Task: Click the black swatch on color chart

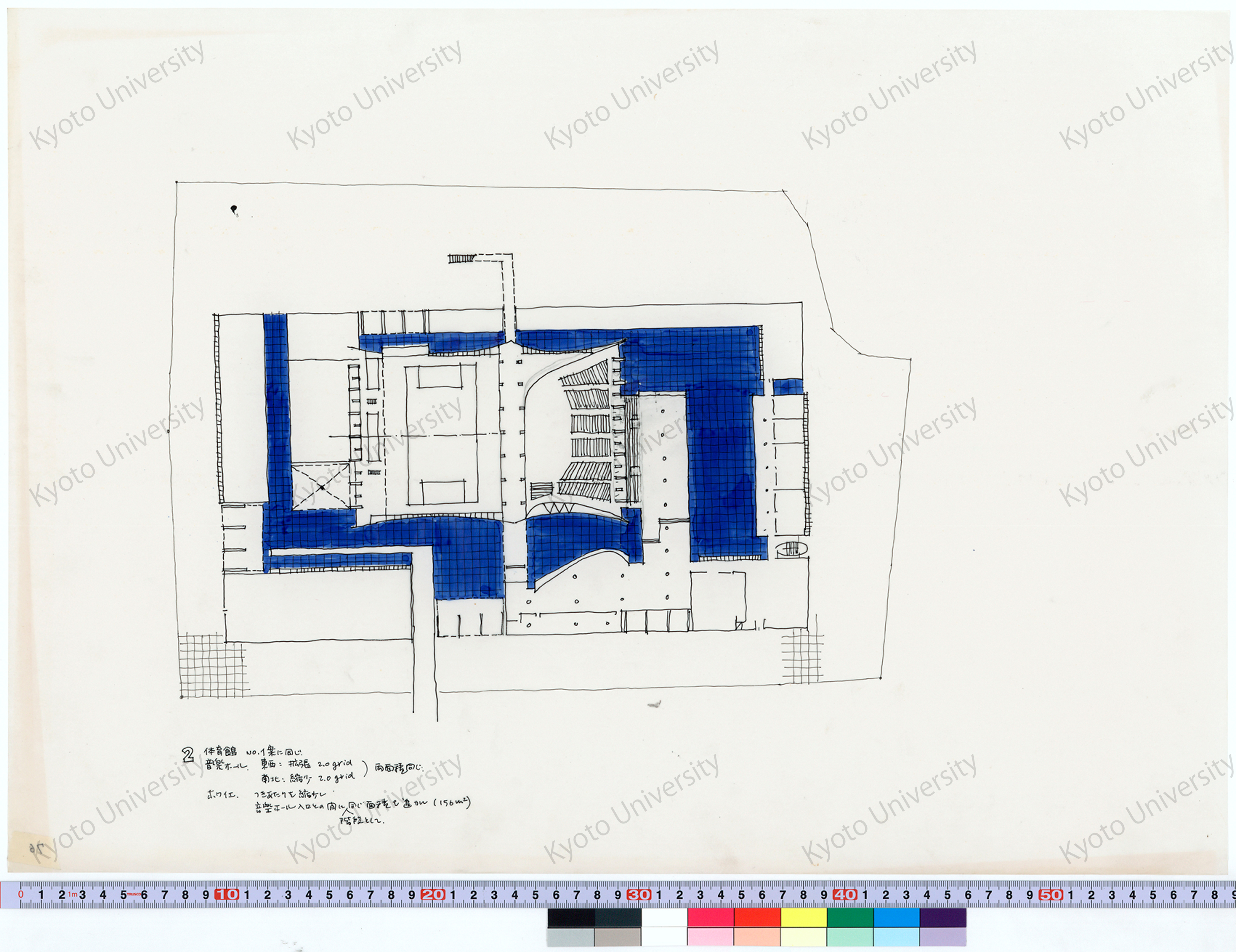Action: pyautogui.click(x=571, y=918)
